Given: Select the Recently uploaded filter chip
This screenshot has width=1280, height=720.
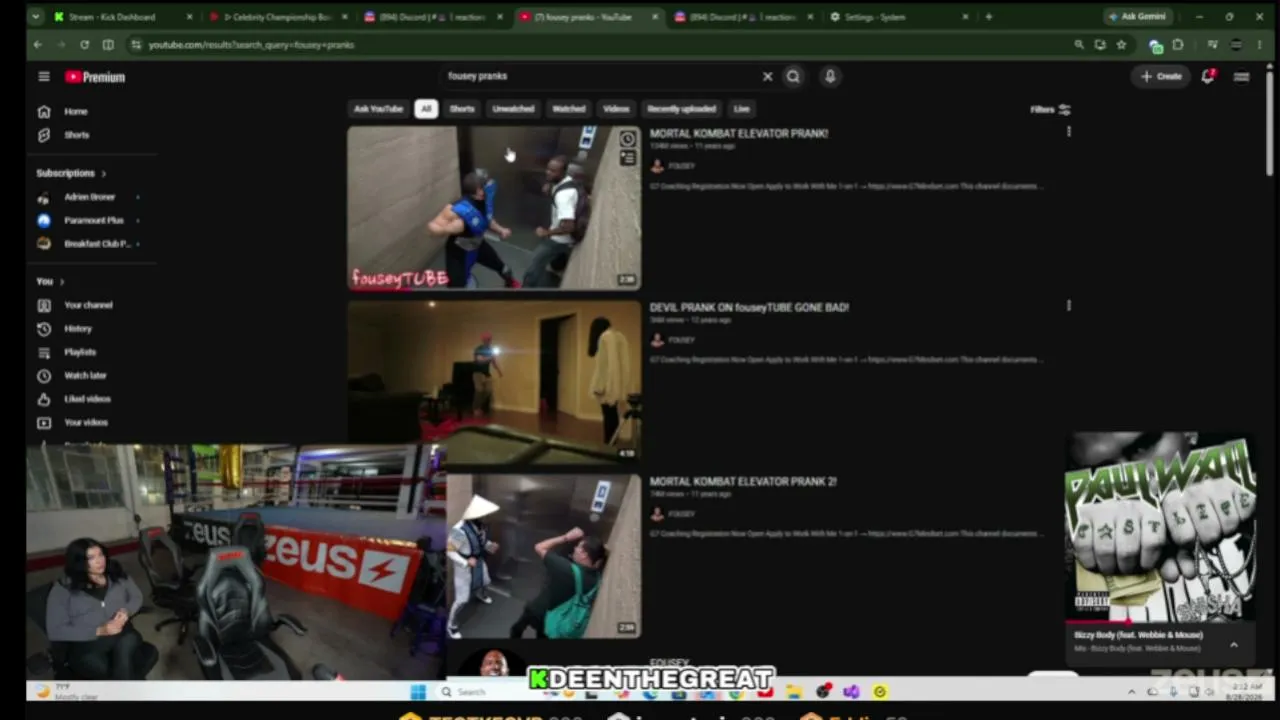Looking at the screenshot, I should pyautogui.click(x=681, y=109).
